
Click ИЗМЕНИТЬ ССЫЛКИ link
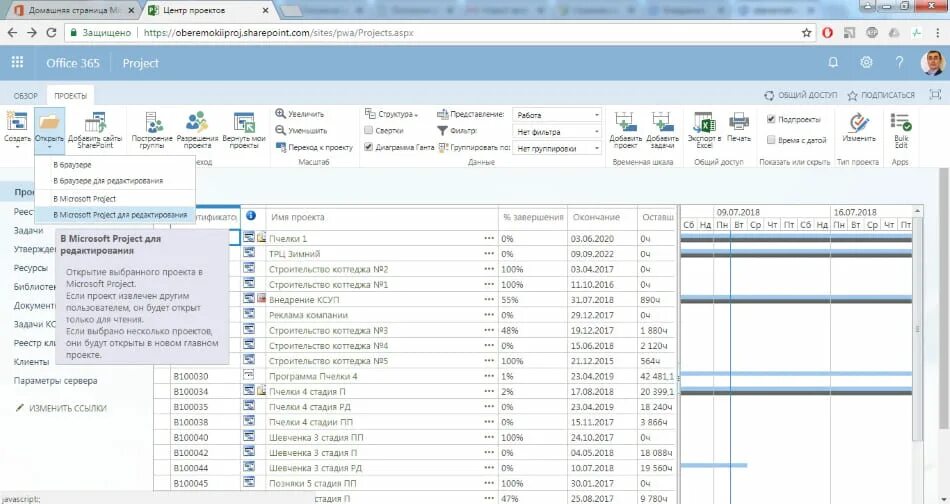(x=61, y=408)
